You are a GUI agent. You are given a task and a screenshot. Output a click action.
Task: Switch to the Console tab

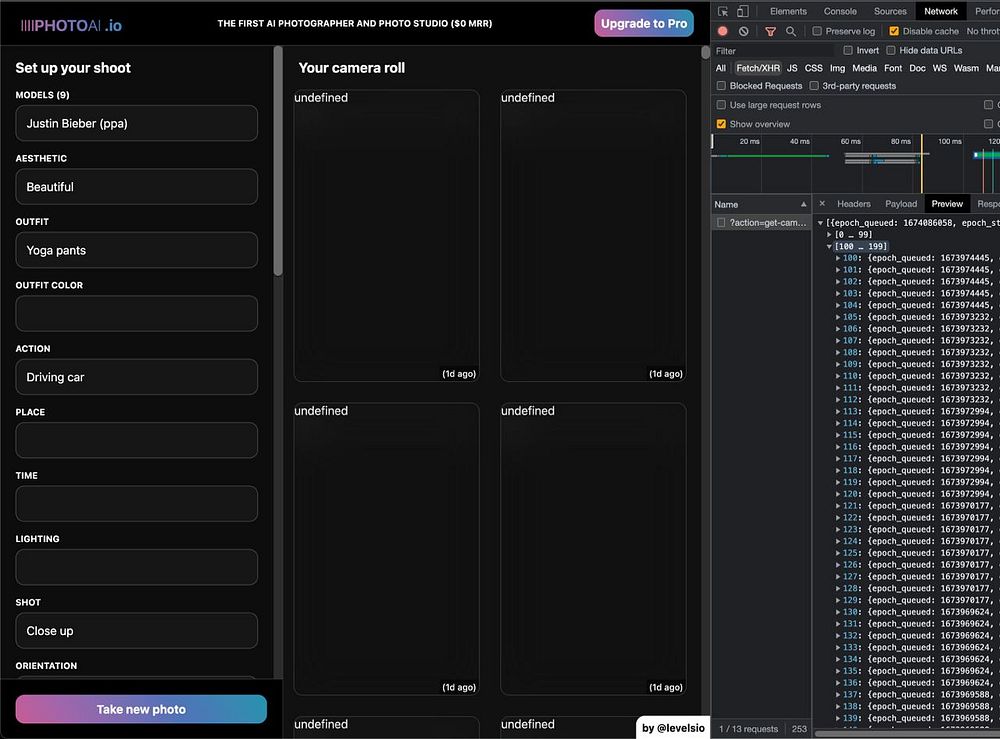840,11
